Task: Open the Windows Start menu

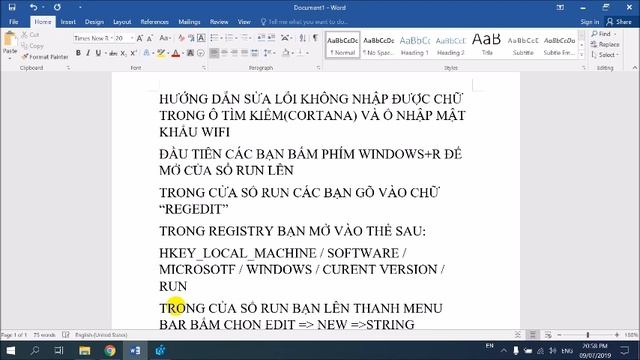Action: [x=11, y=351]
